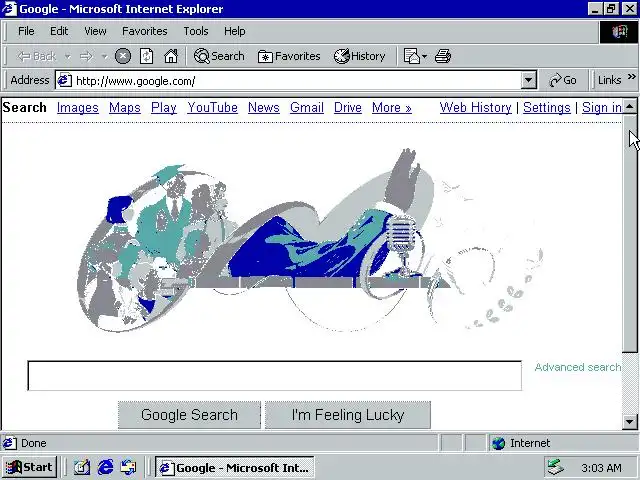The image size is (640, 480).
Task: Click the Maps link
Action: click(x=124, y=107)
